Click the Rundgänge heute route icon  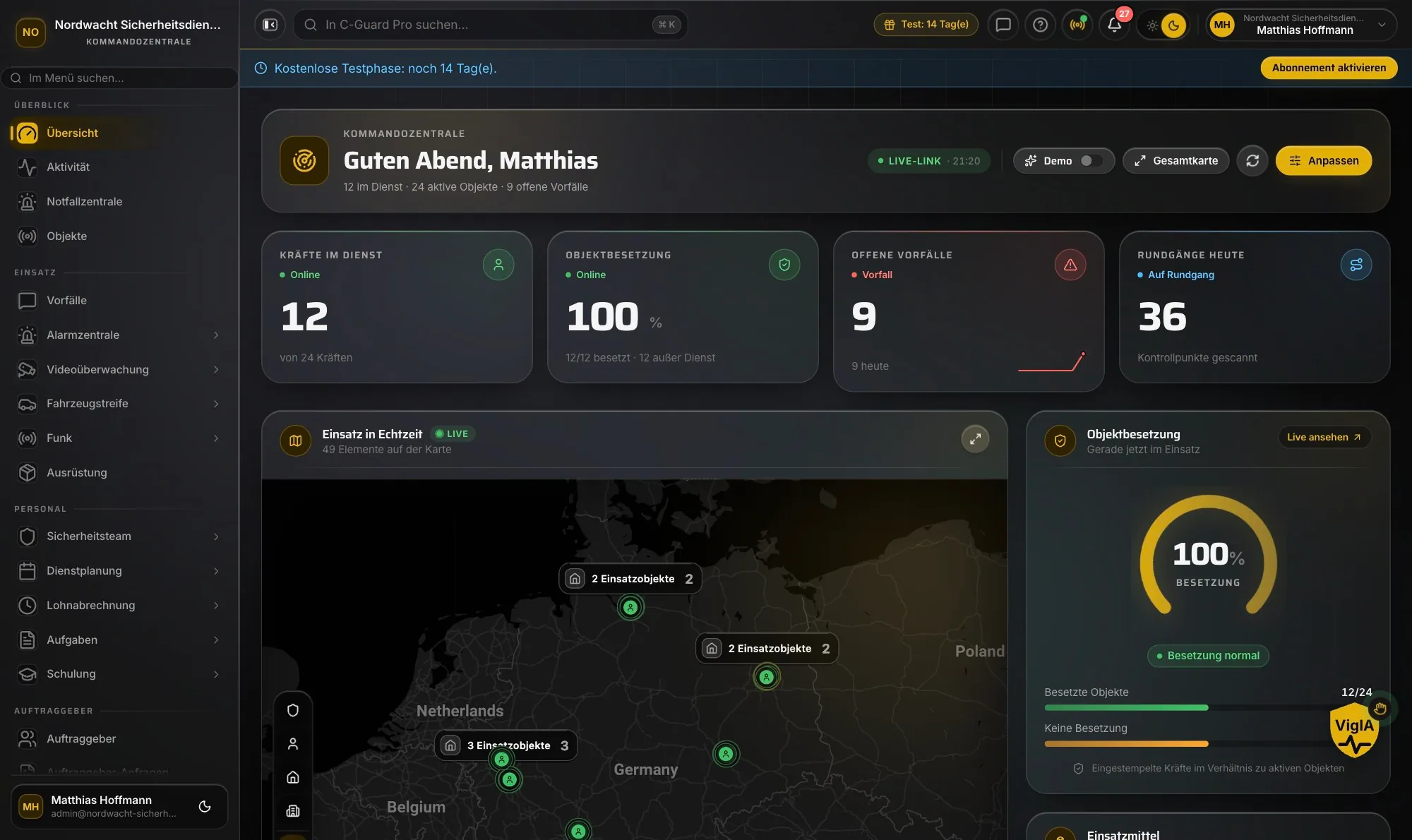coord(1356,265)
